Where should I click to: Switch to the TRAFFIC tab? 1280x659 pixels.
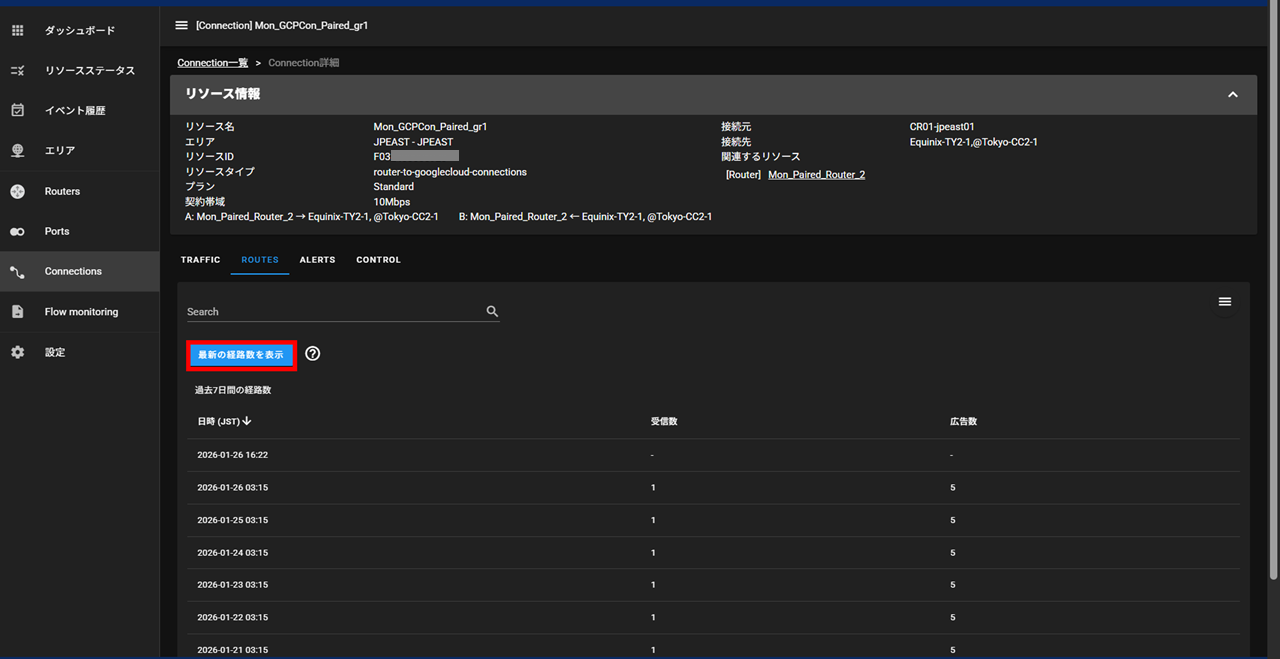(x=200, y=260)
